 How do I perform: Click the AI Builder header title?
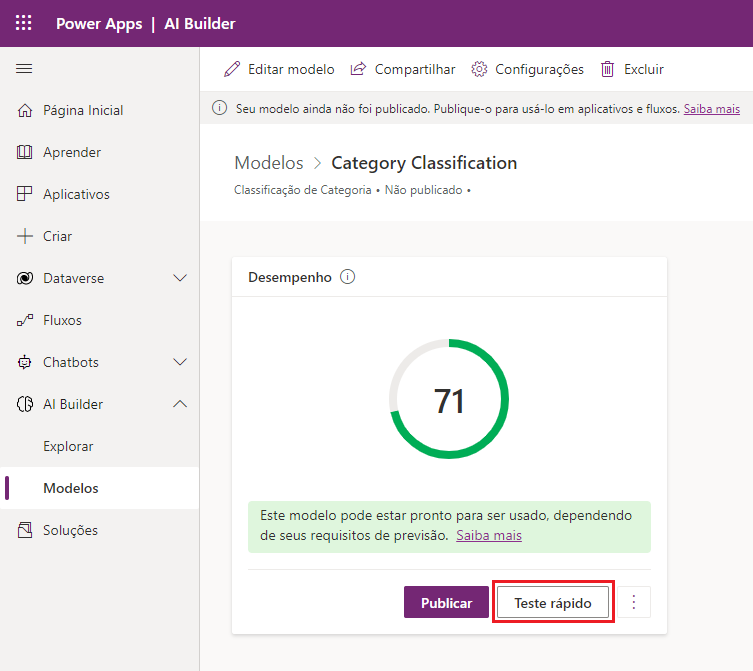click(200, 24)
